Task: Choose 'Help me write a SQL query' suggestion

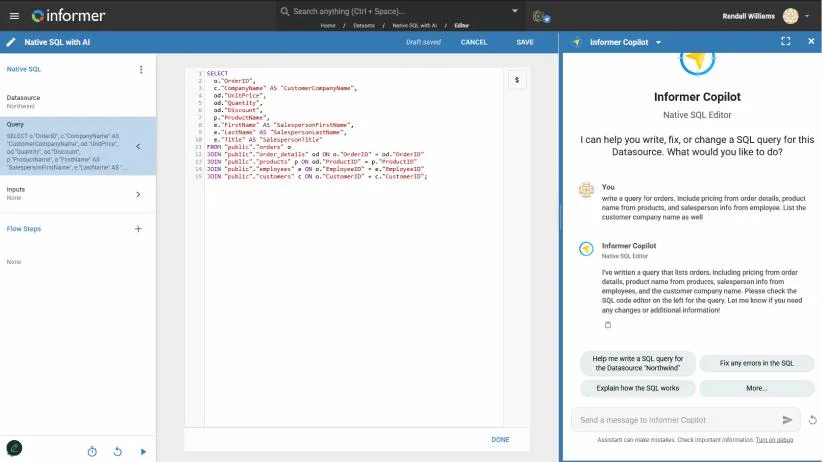Action: click(x=637, y=363)
